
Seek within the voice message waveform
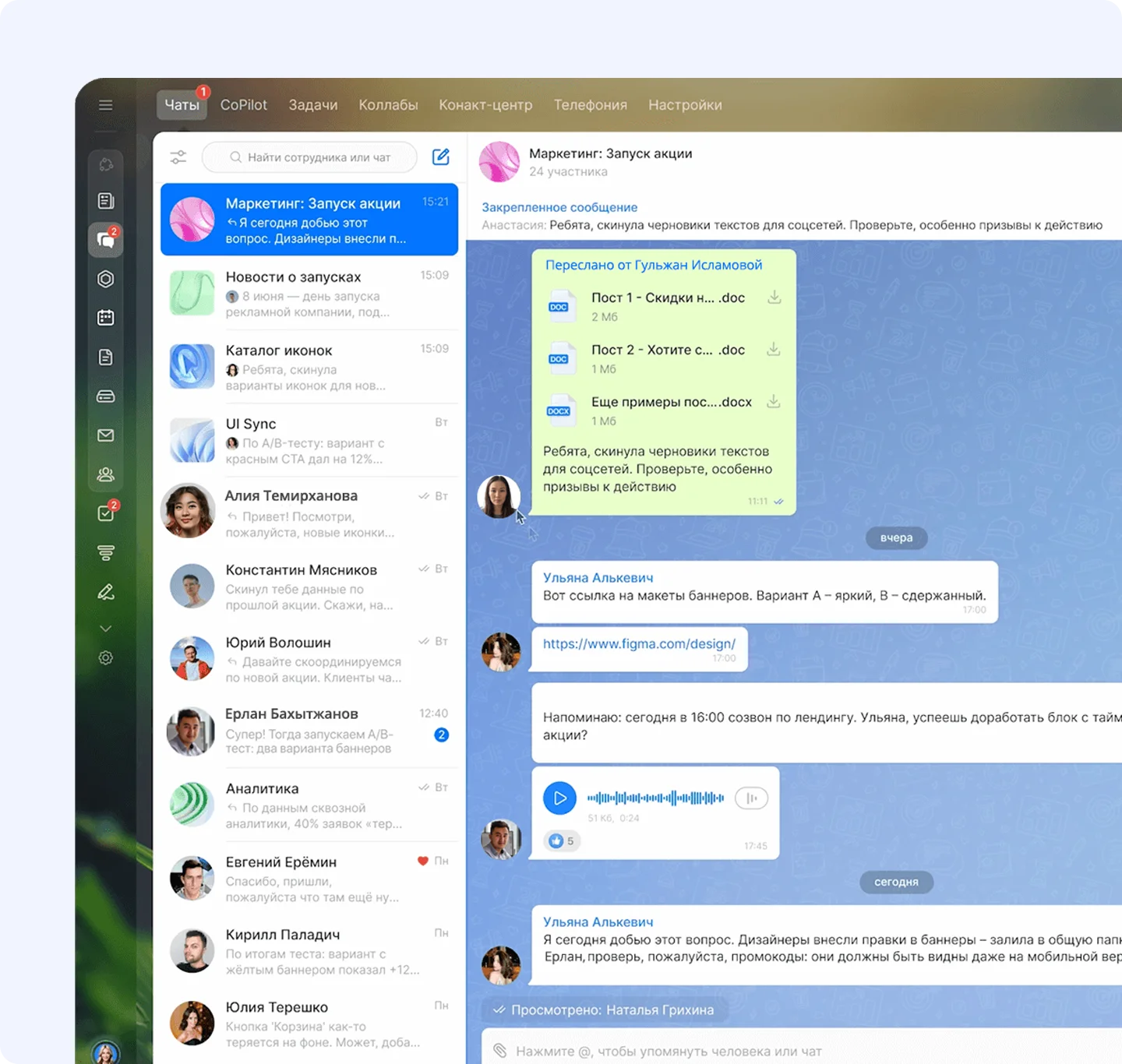point(655,798)
